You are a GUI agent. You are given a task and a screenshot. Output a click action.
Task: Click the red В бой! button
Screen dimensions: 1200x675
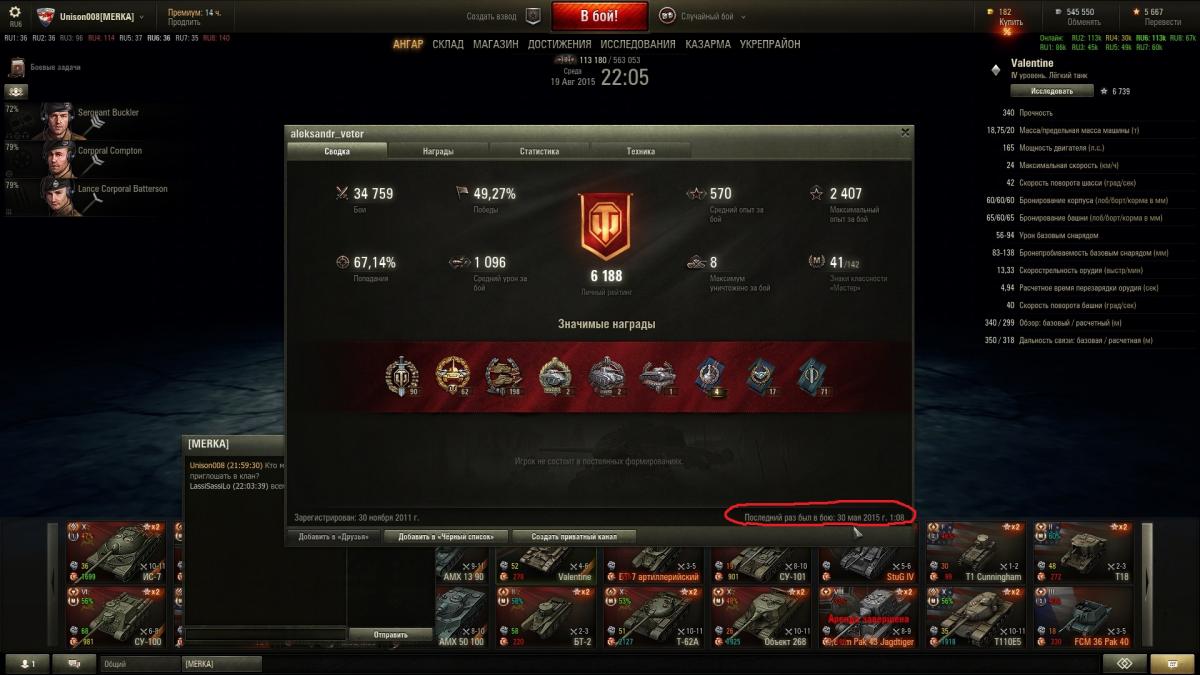coord(600,16)
